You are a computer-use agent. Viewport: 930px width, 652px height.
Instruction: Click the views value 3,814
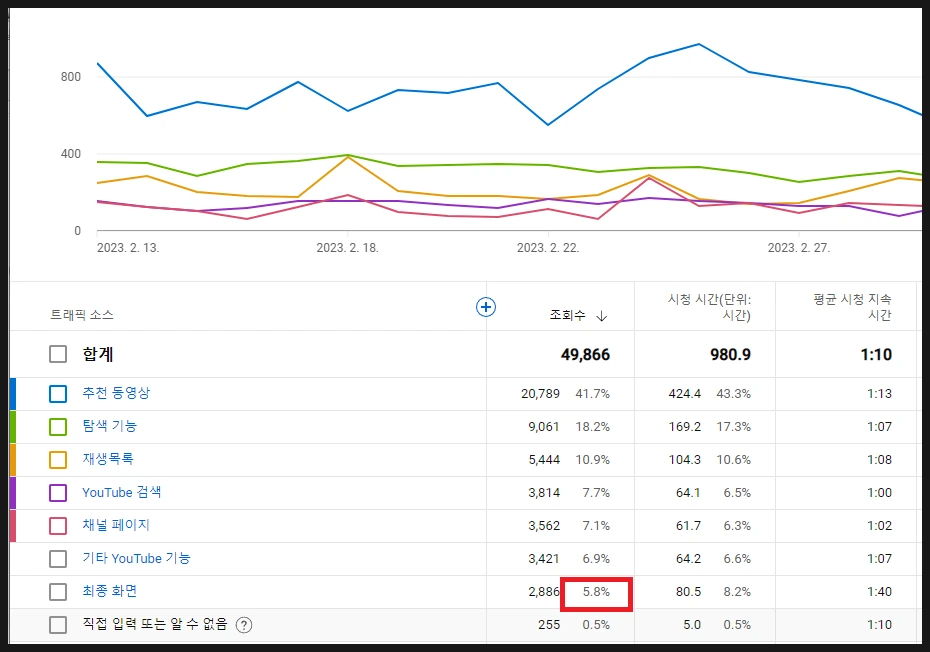coord(544,492)
